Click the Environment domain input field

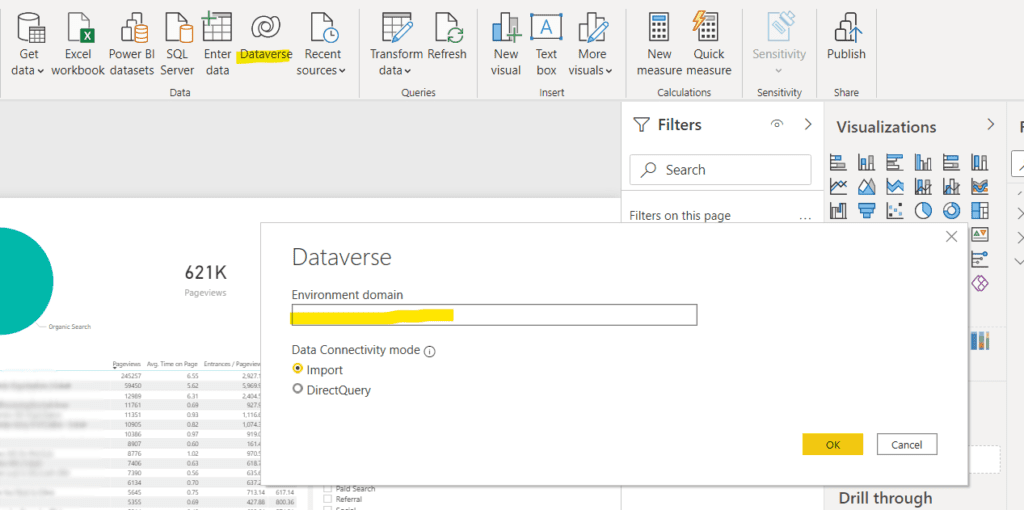point(494,315)
